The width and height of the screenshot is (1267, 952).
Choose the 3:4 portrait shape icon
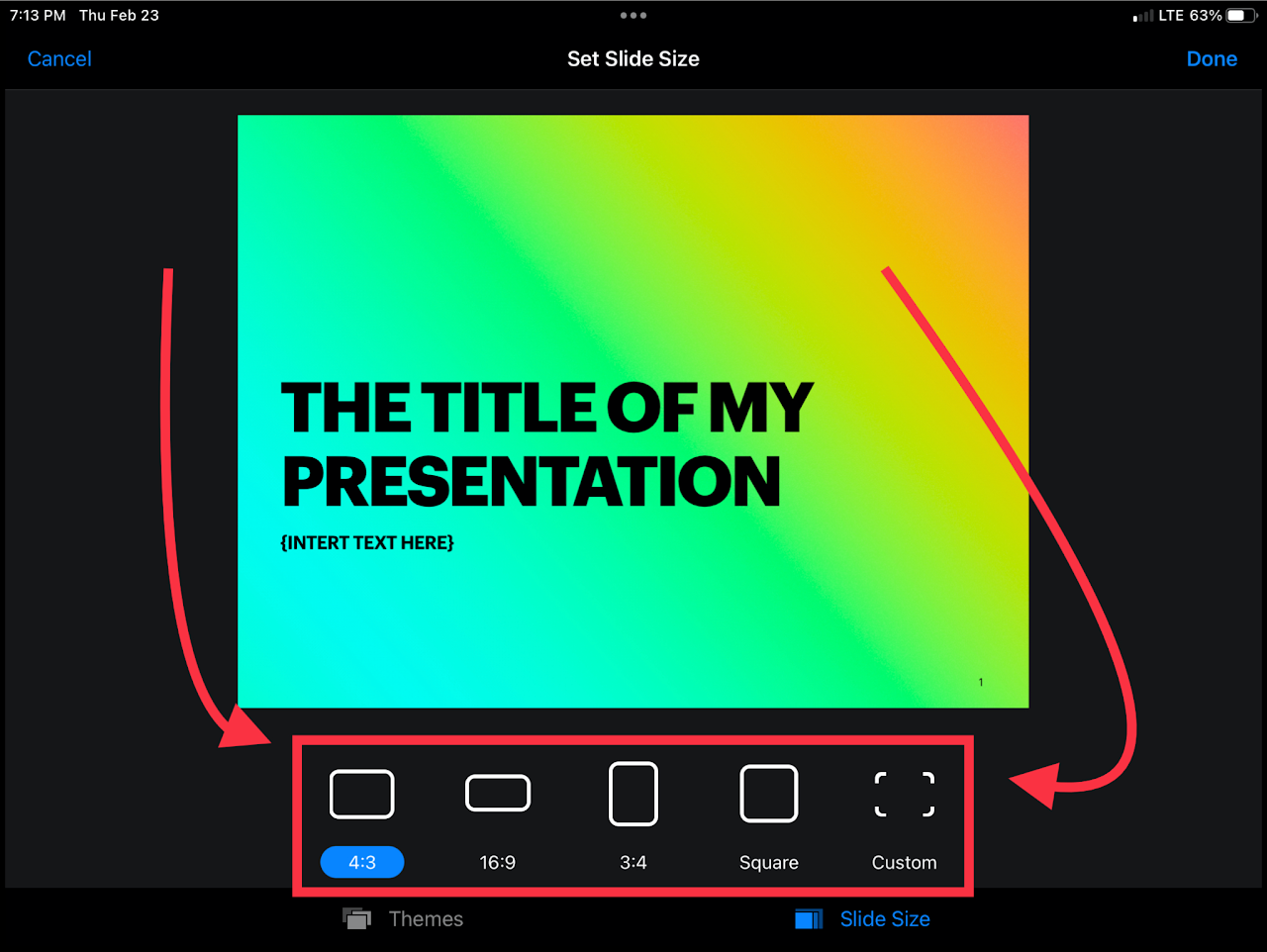click(x=633, y=794)
